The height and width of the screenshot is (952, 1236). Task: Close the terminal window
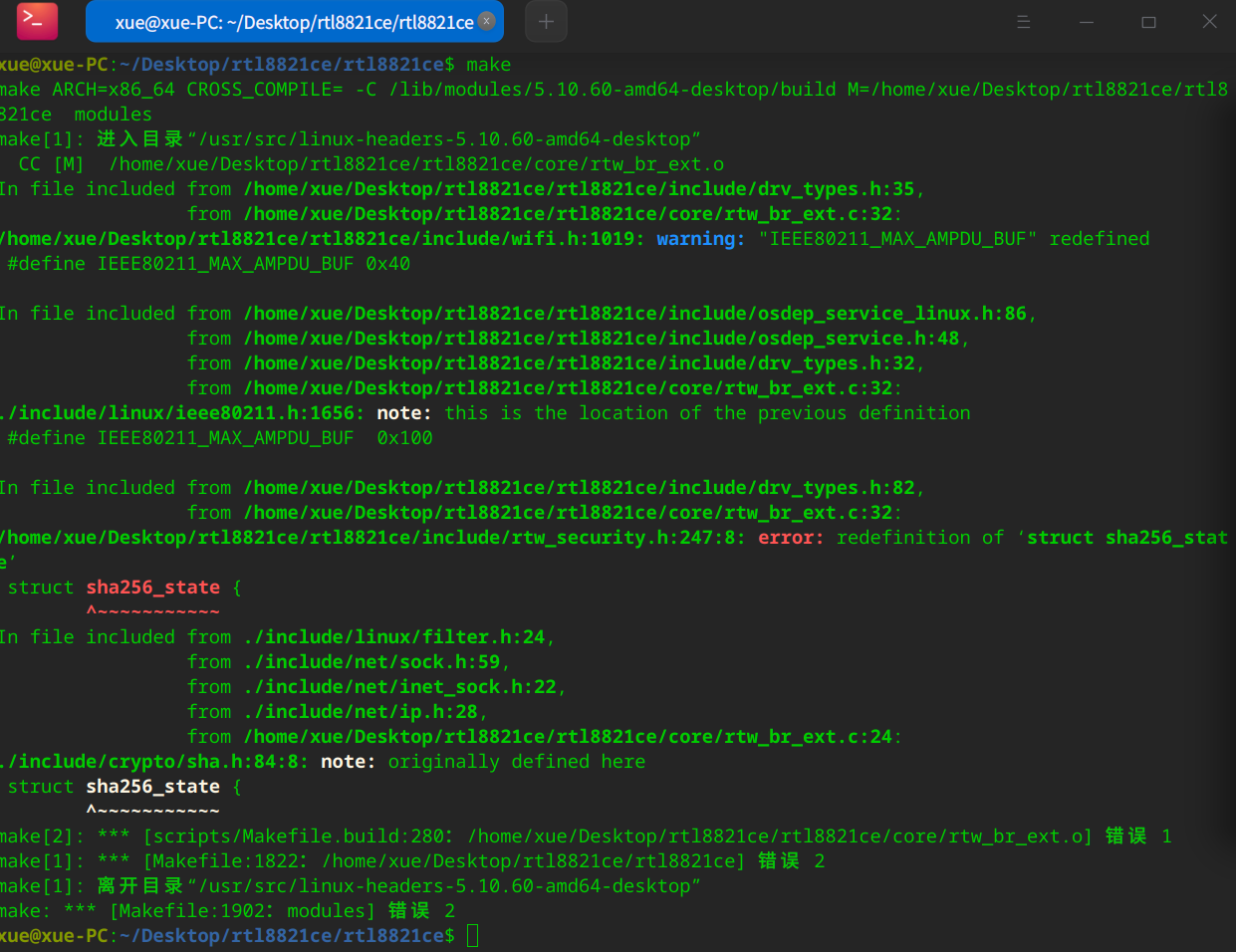[x=1209, y=22]
